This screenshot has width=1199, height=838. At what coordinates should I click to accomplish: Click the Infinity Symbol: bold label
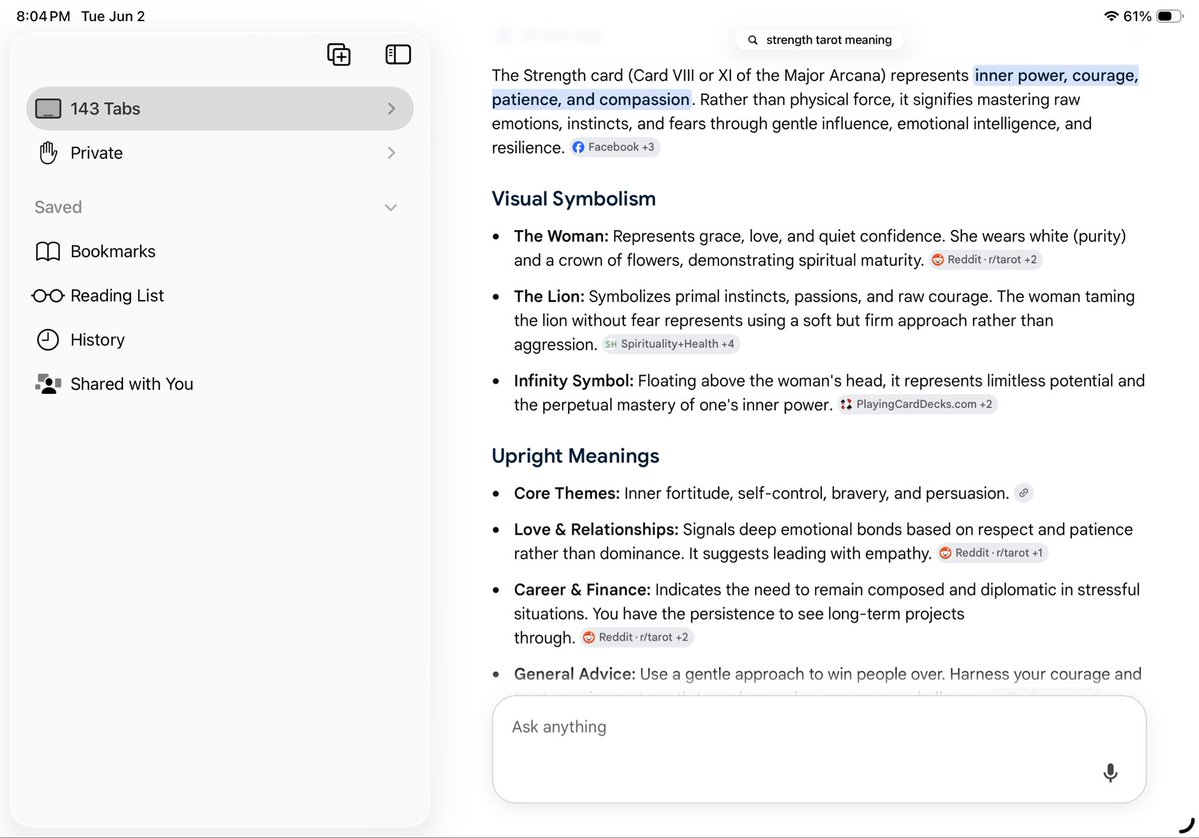tap(574, 381)
